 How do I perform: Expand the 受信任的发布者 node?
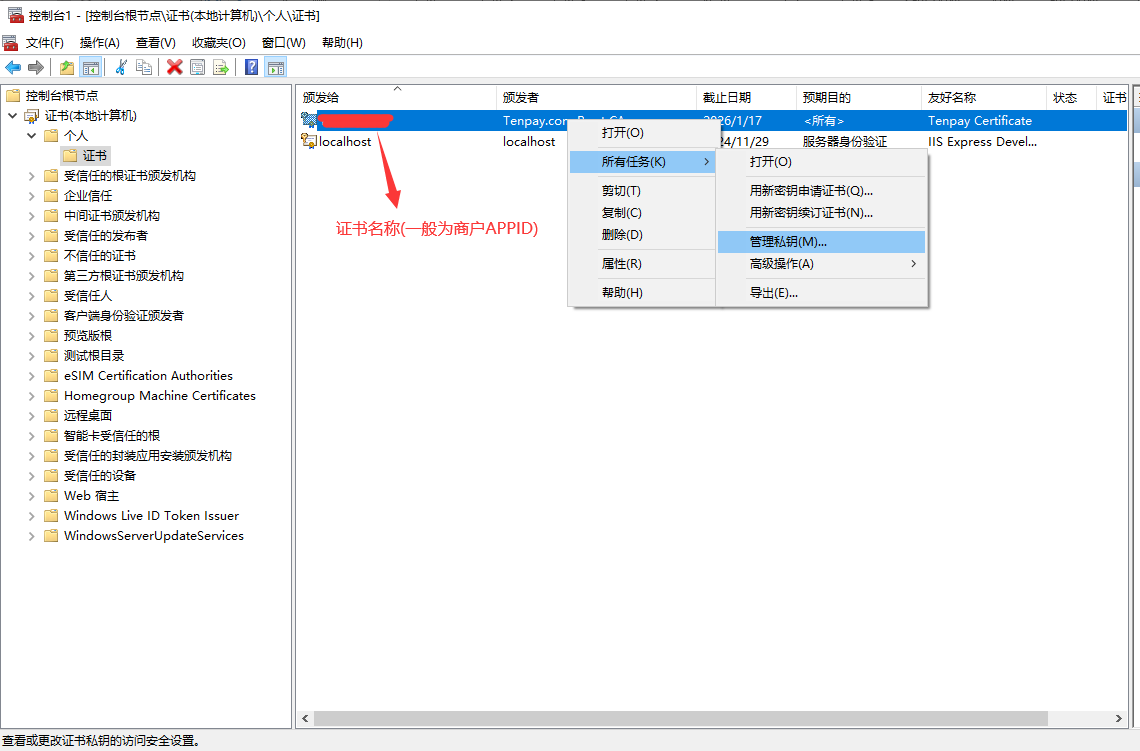click(x=31, y=236)
